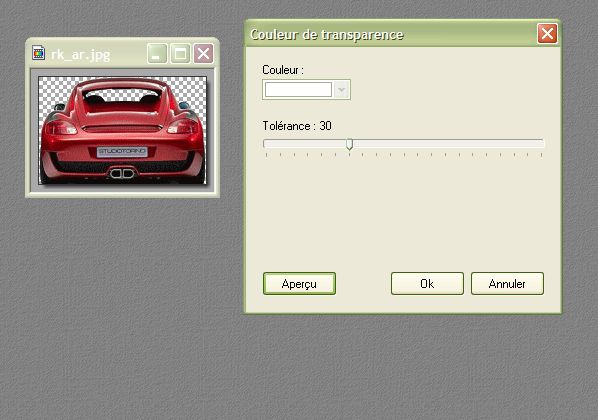
Task: Click the Tolérance slider thumb
Action: (349, 144)
